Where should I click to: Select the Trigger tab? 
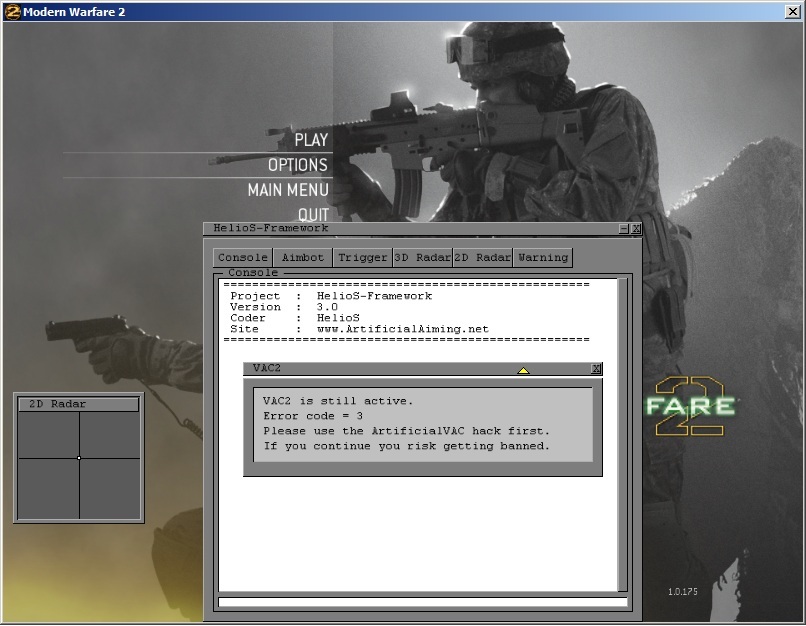[362, 257]
